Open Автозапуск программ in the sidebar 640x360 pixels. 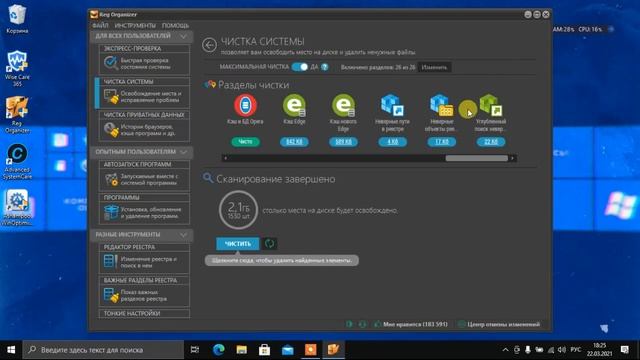click(x=144, y=176)
